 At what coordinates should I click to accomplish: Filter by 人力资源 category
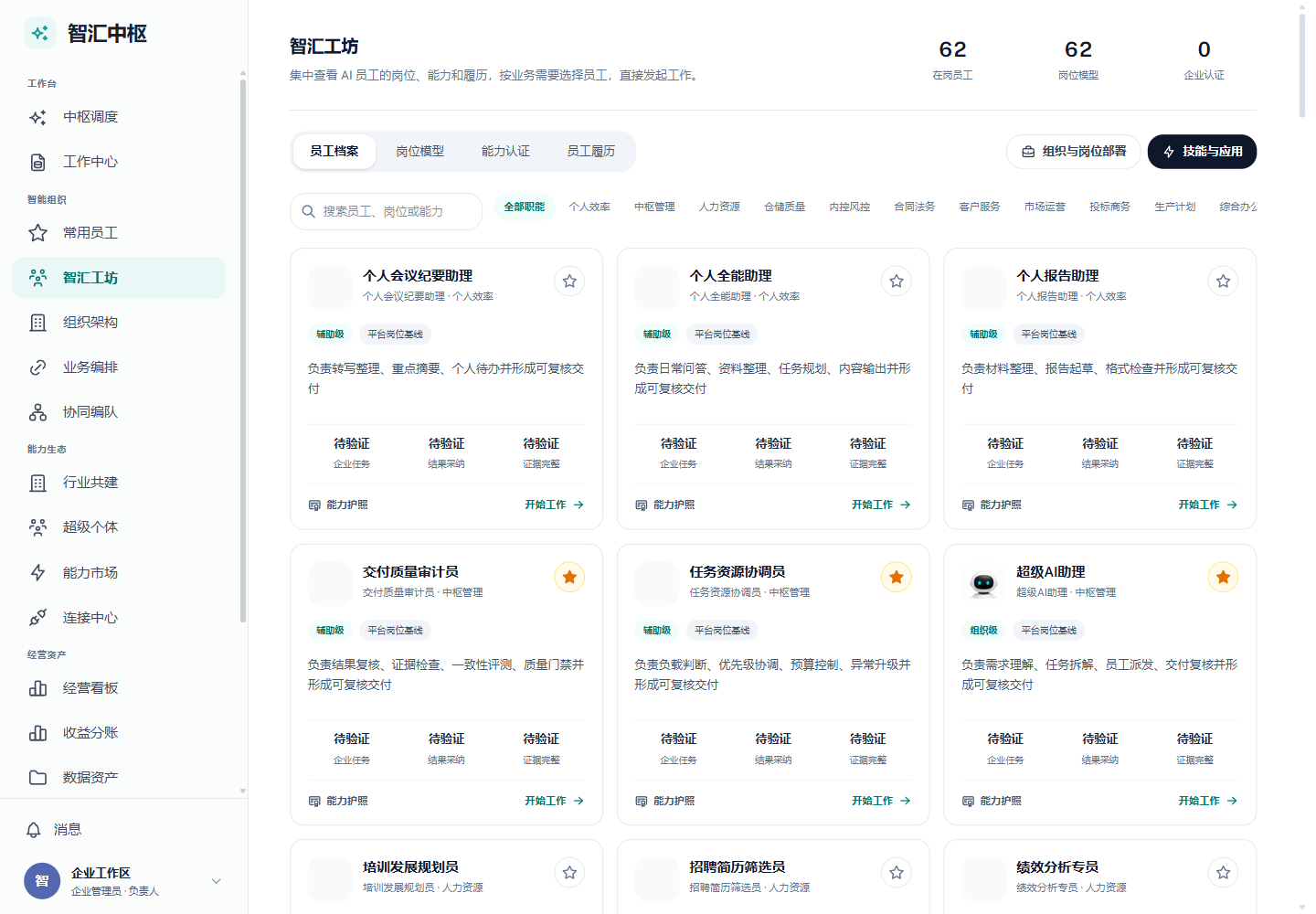[x=719, y=207]
